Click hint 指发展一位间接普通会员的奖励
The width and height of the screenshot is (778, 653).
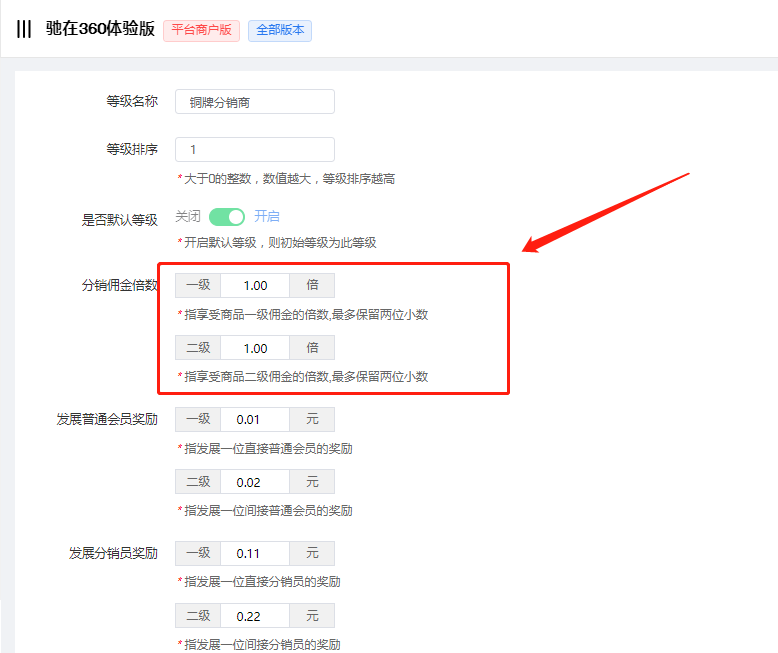(x=265, y=511)
